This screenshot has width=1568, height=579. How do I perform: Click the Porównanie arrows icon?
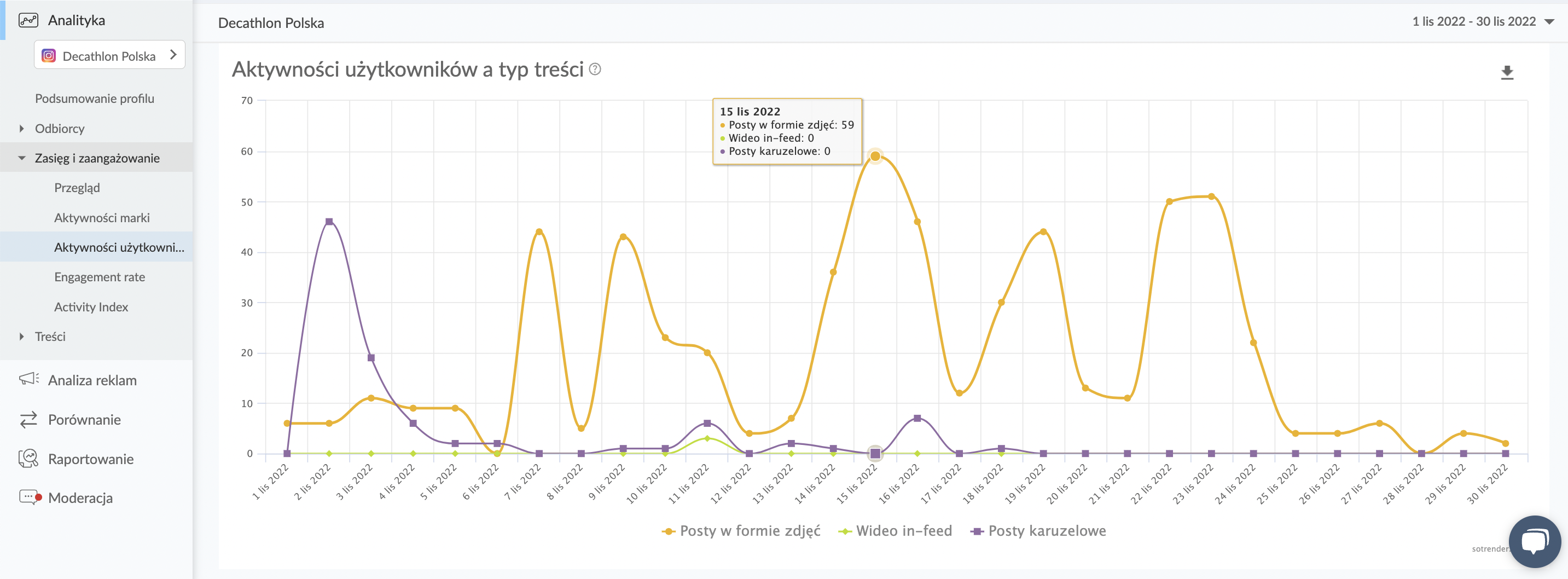[28, 420]
